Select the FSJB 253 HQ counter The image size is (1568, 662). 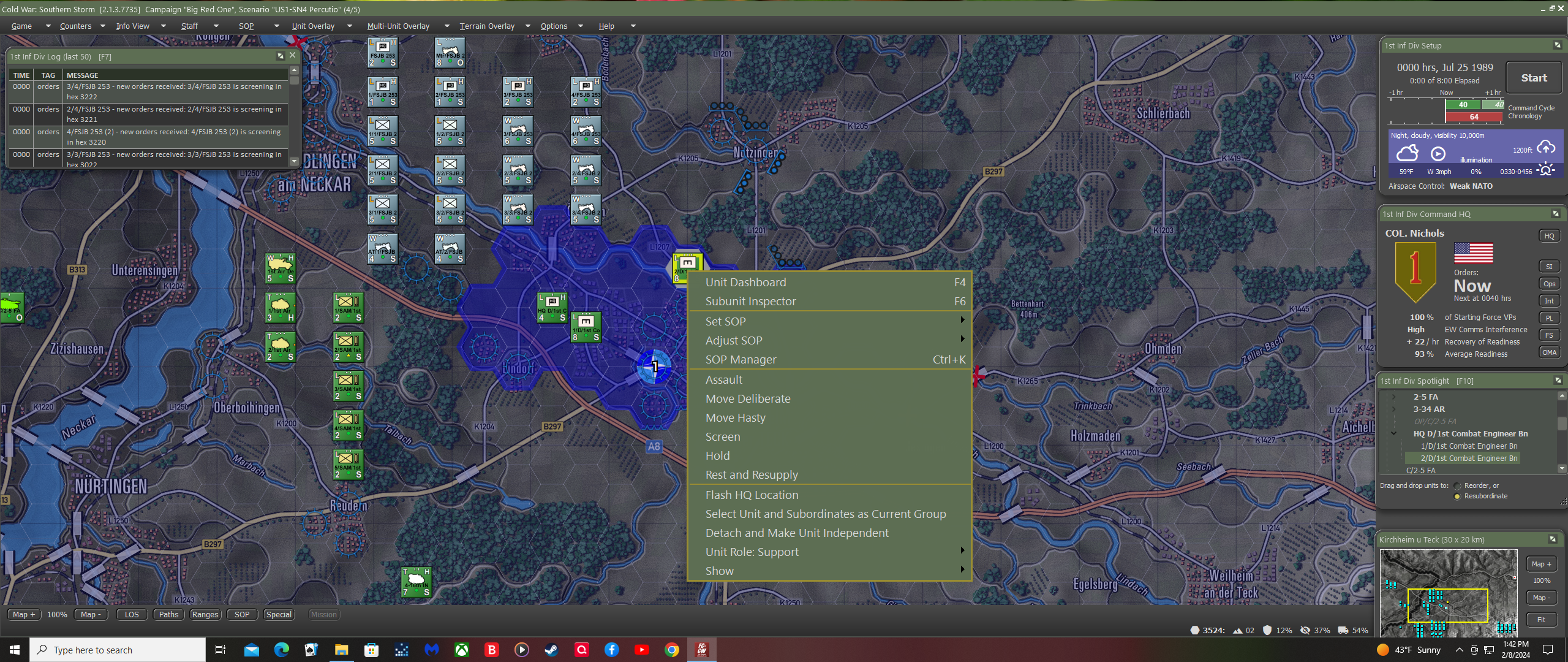point(382,53)
